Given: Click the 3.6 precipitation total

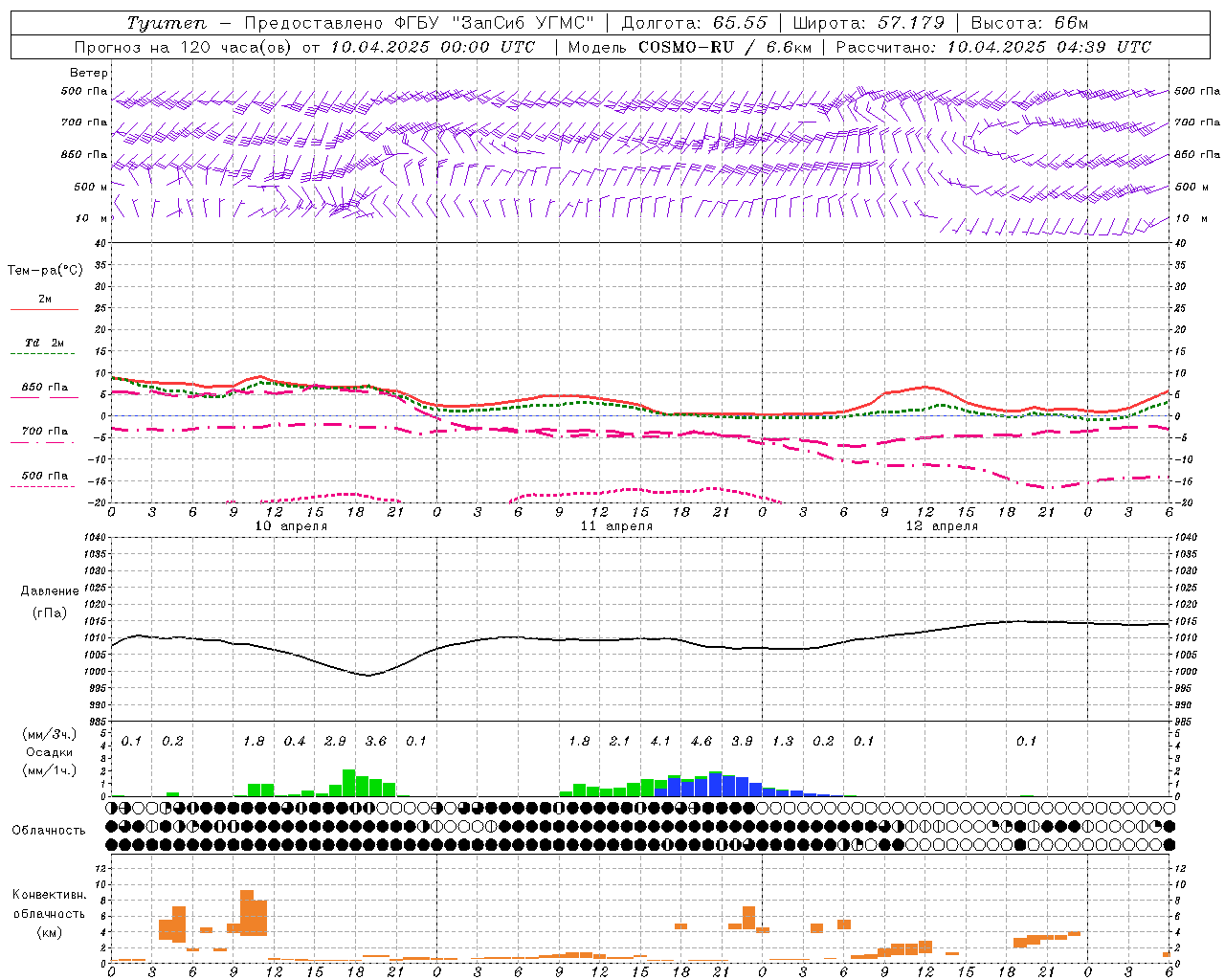Looking at the screenshot, I should click(375, 742).
